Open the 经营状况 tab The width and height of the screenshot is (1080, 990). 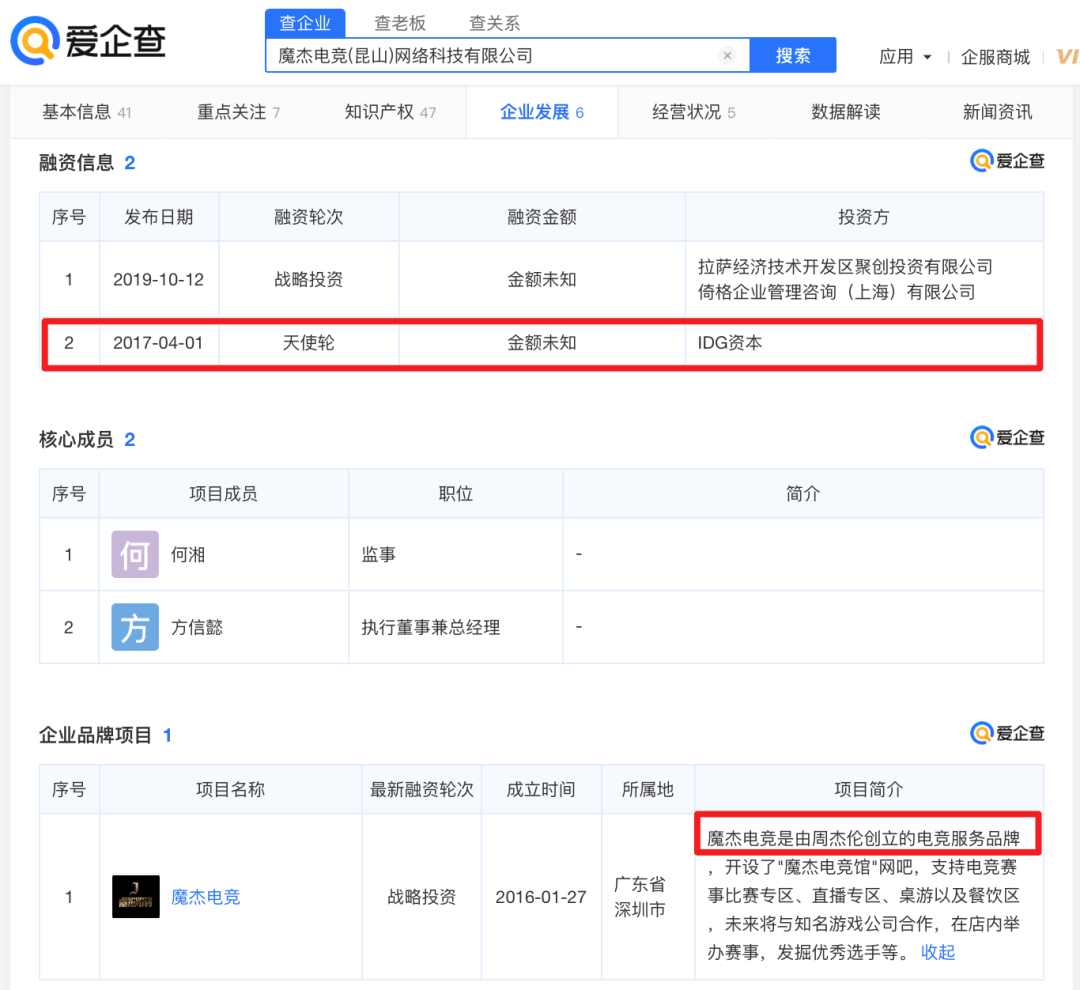click(x=694, y=112)
